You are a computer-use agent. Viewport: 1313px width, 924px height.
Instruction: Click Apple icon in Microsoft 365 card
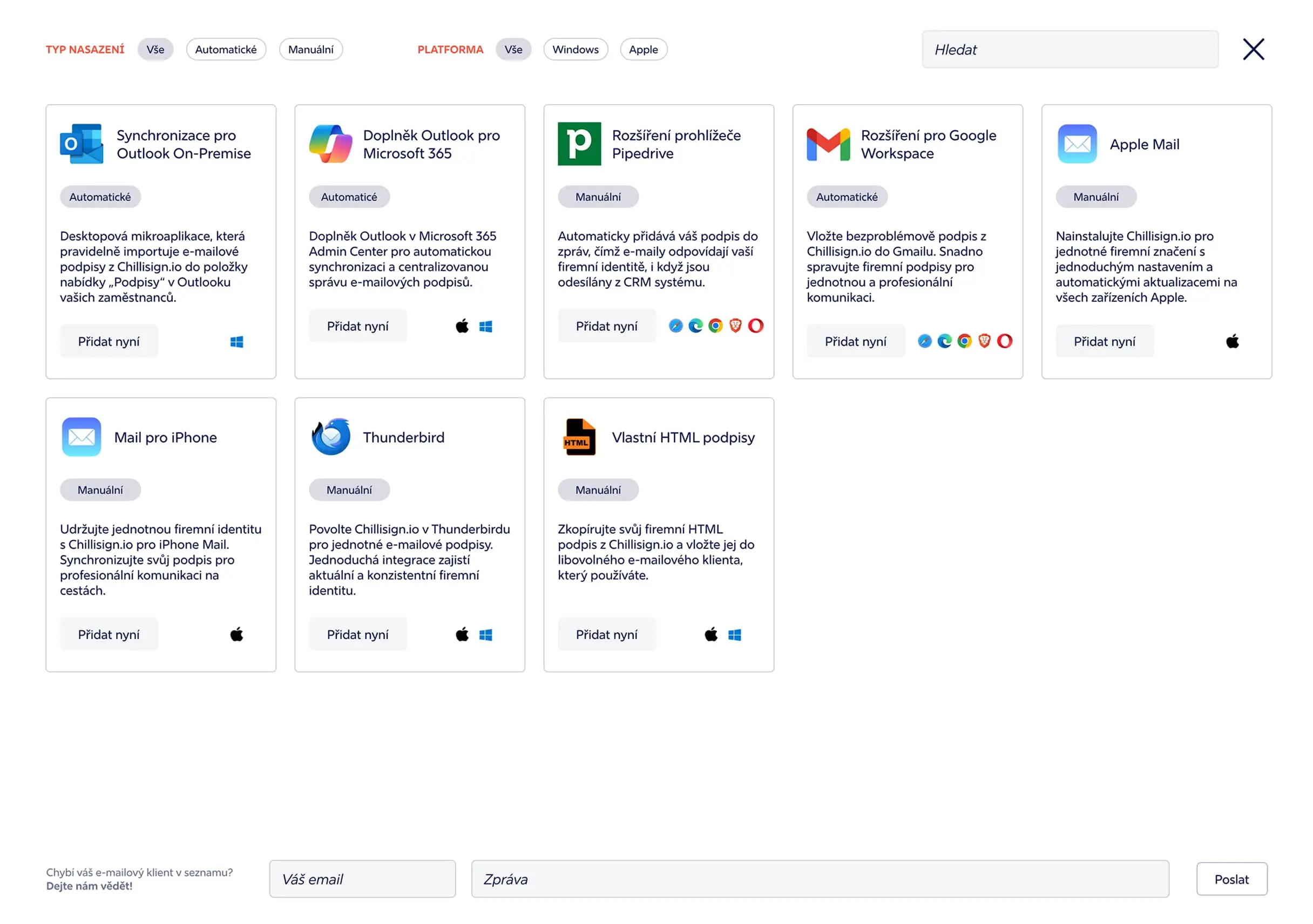pos(462,326)
